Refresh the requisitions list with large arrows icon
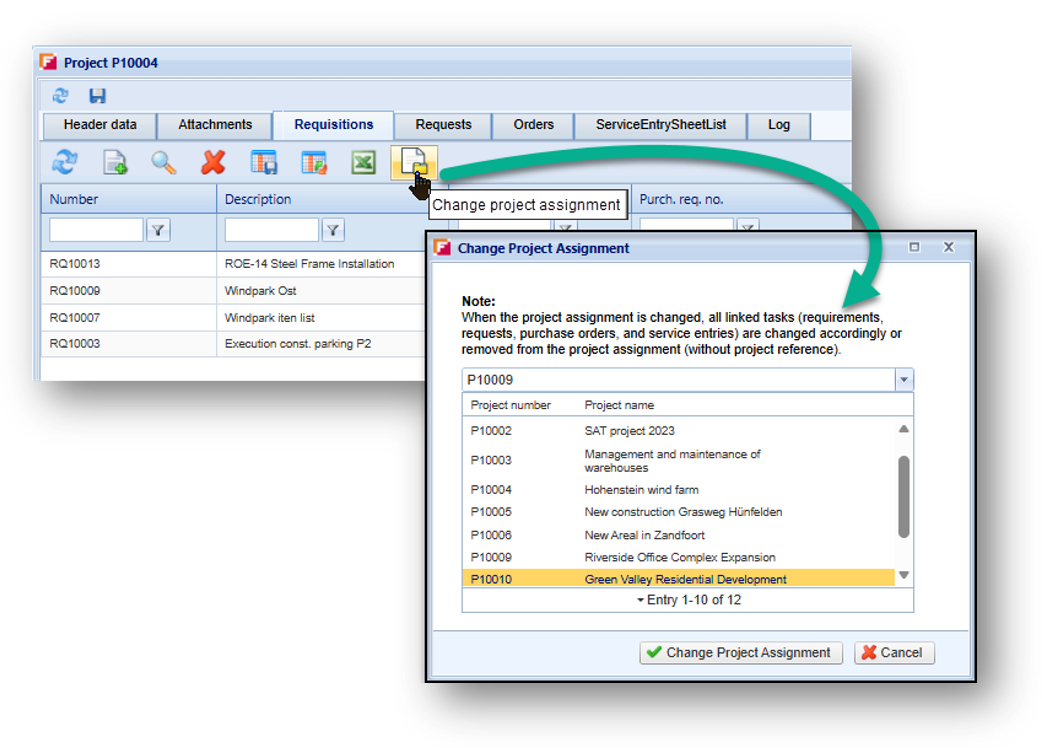Image resolution: width=1042 pixels, height=748 pixels. tap(65, 161)
